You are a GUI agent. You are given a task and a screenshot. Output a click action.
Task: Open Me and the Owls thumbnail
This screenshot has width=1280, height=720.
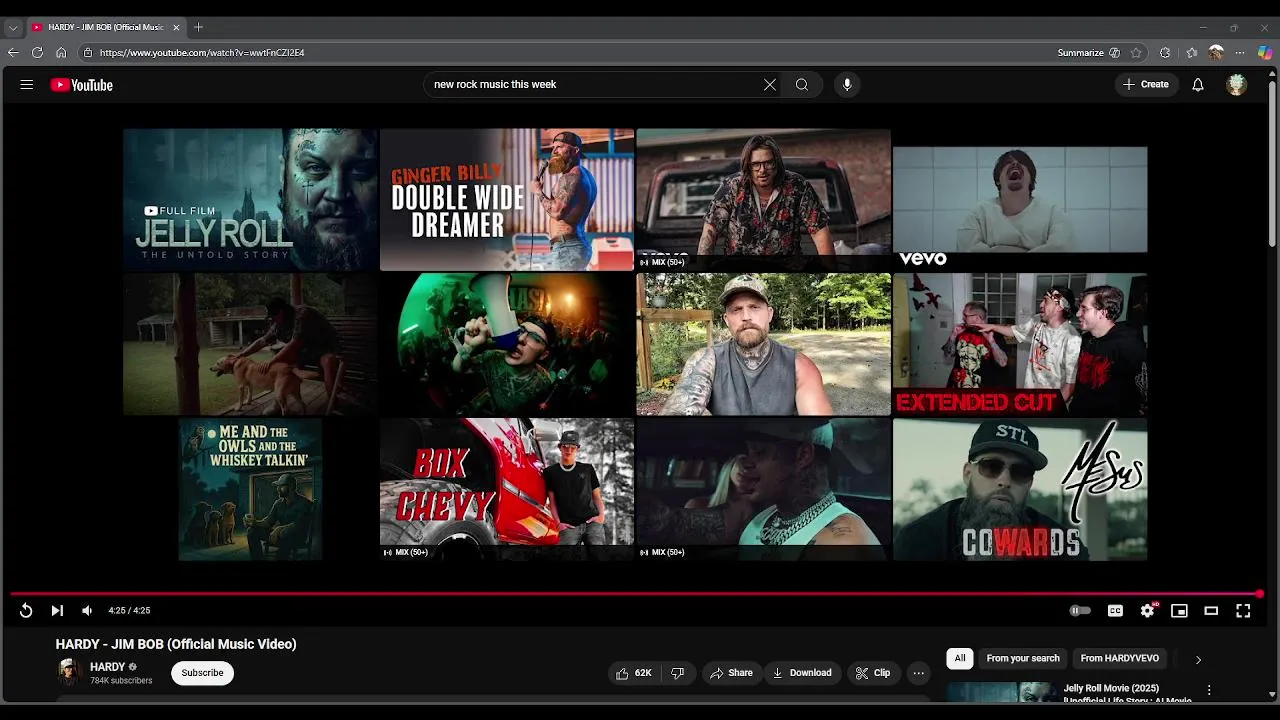(x=250, y=489)
